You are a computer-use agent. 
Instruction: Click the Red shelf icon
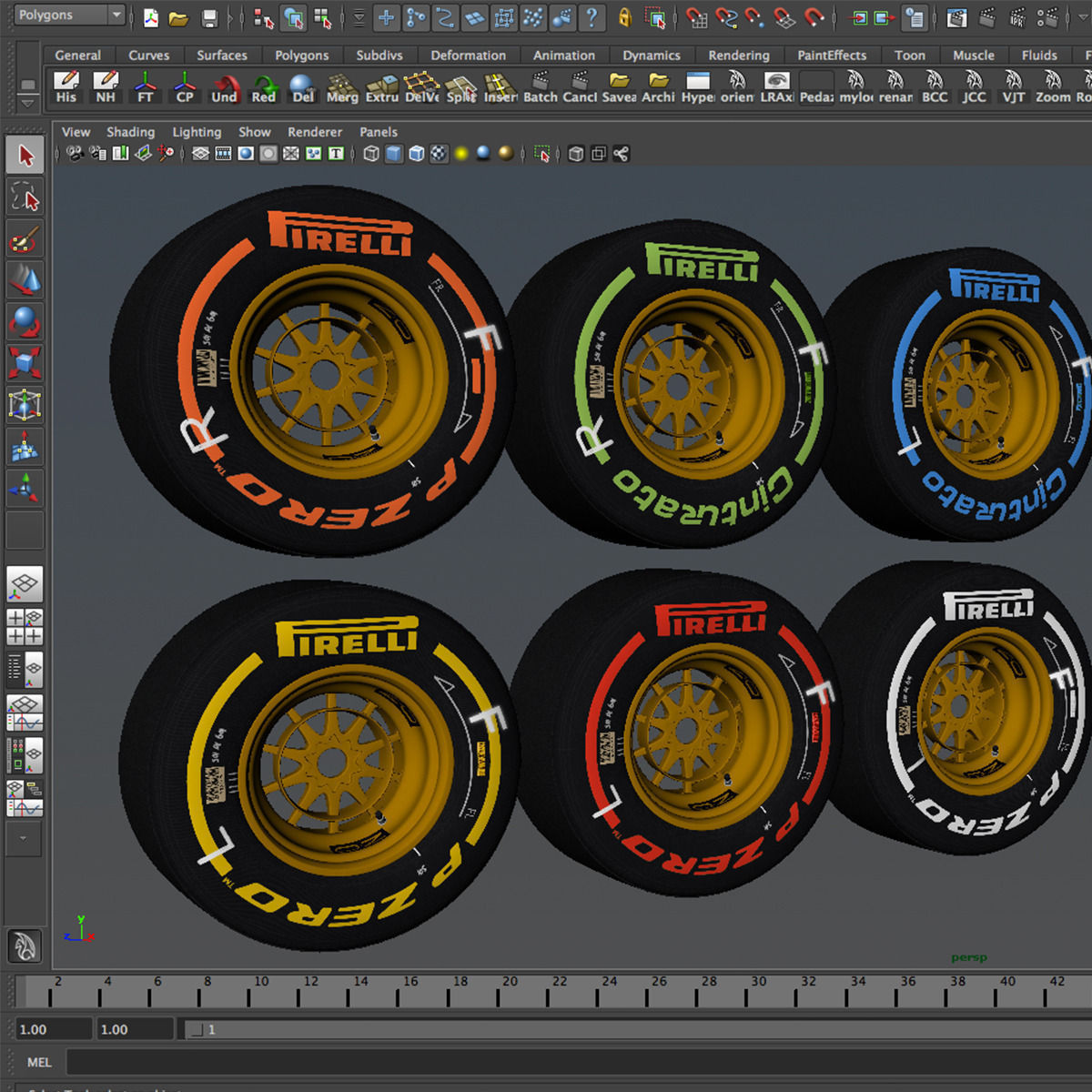click(264, 87)
